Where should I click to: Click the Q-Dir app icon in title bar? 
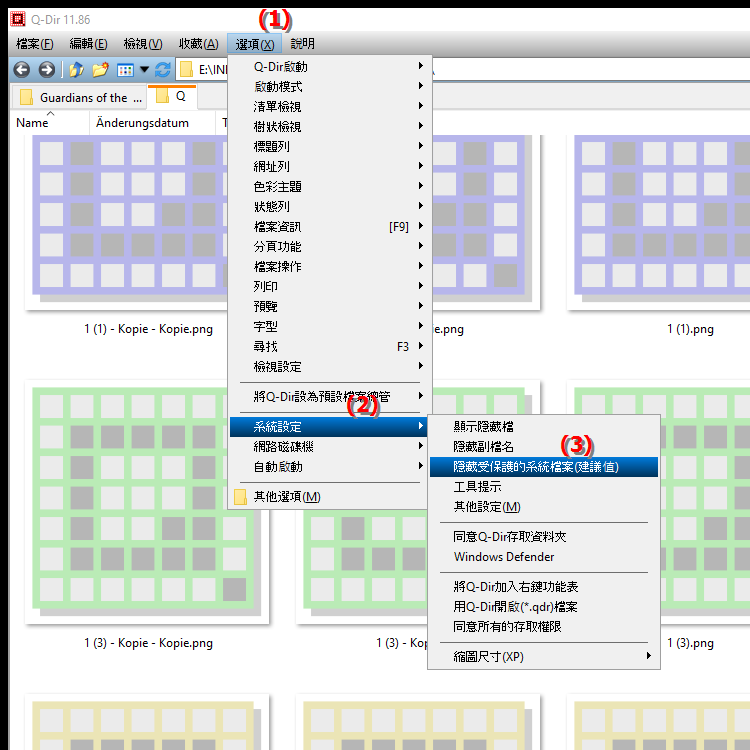(x=18, y=19)
